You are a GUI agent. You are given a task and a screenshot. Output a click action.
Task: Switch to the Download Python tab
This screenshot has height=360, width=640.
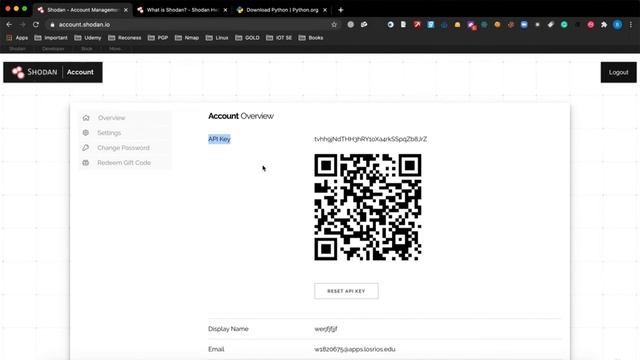[x=282, y=10]
